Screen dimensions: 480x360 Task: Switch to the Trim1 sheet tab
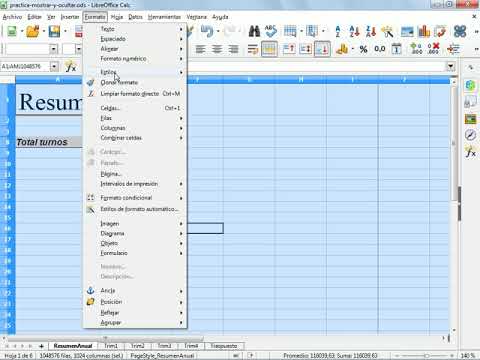[111, 346]
